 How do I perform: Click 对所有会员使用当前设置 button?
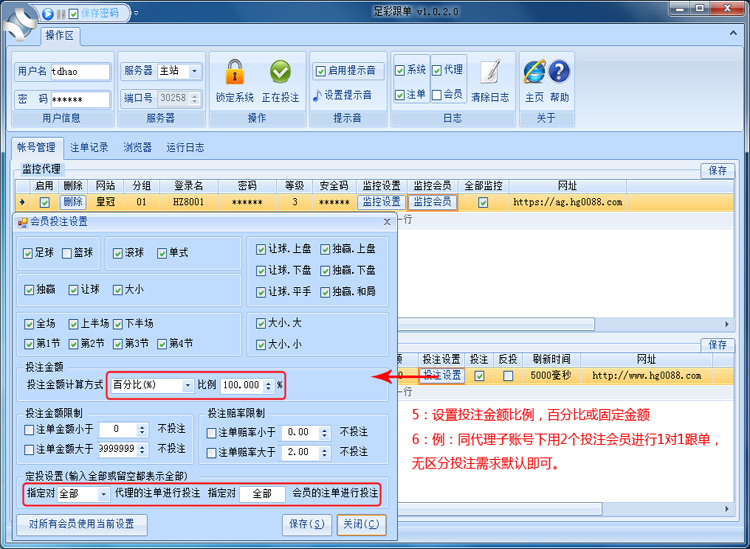pyautogui.click(x=82, y=523)
